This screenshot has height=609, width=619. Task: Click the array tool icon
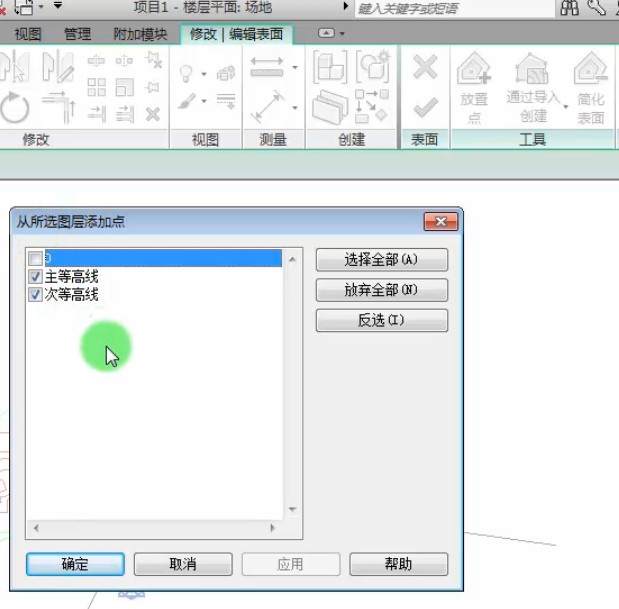coord(96,87)
